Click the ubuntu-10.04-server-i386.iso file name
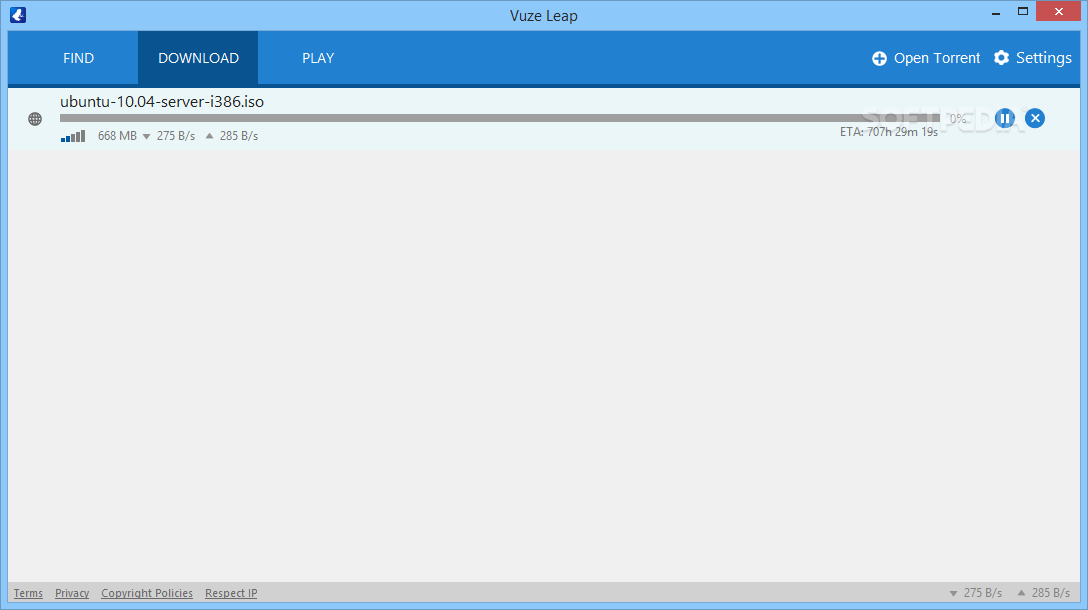 [x=162, y=102]
